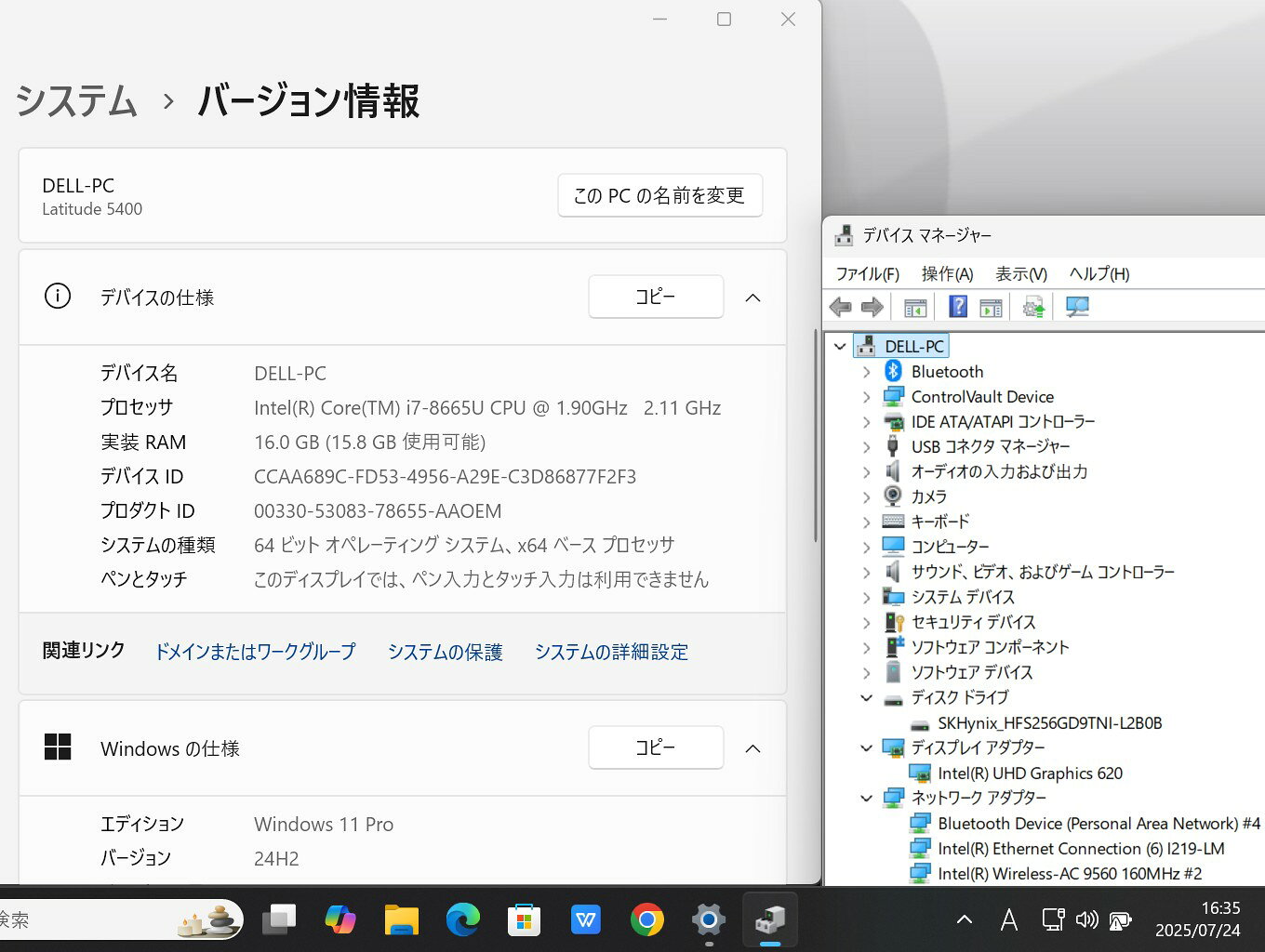Image resolution: width=1265 pixels, height=952 pixels.
Task: Open Copilot from the taskbar
Action: pyautogui.click(x=340, y=920)
